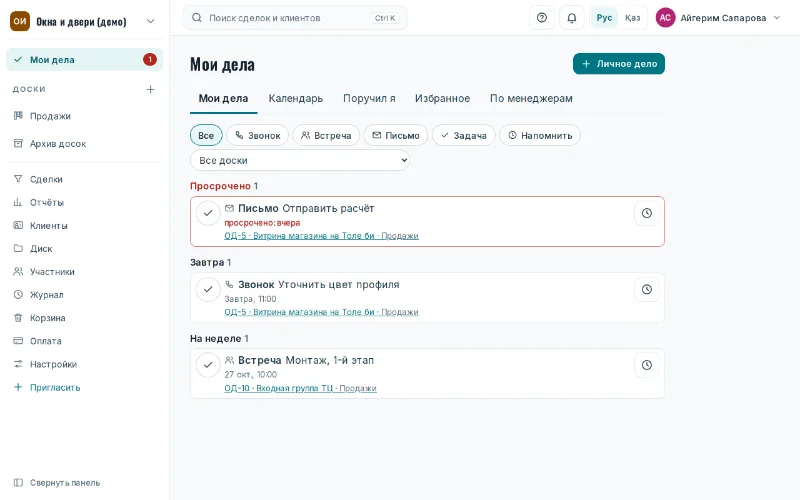Click the Окна и двери (демо) name
The width and height of the screenshot is (800, 500).
point(81,21)
